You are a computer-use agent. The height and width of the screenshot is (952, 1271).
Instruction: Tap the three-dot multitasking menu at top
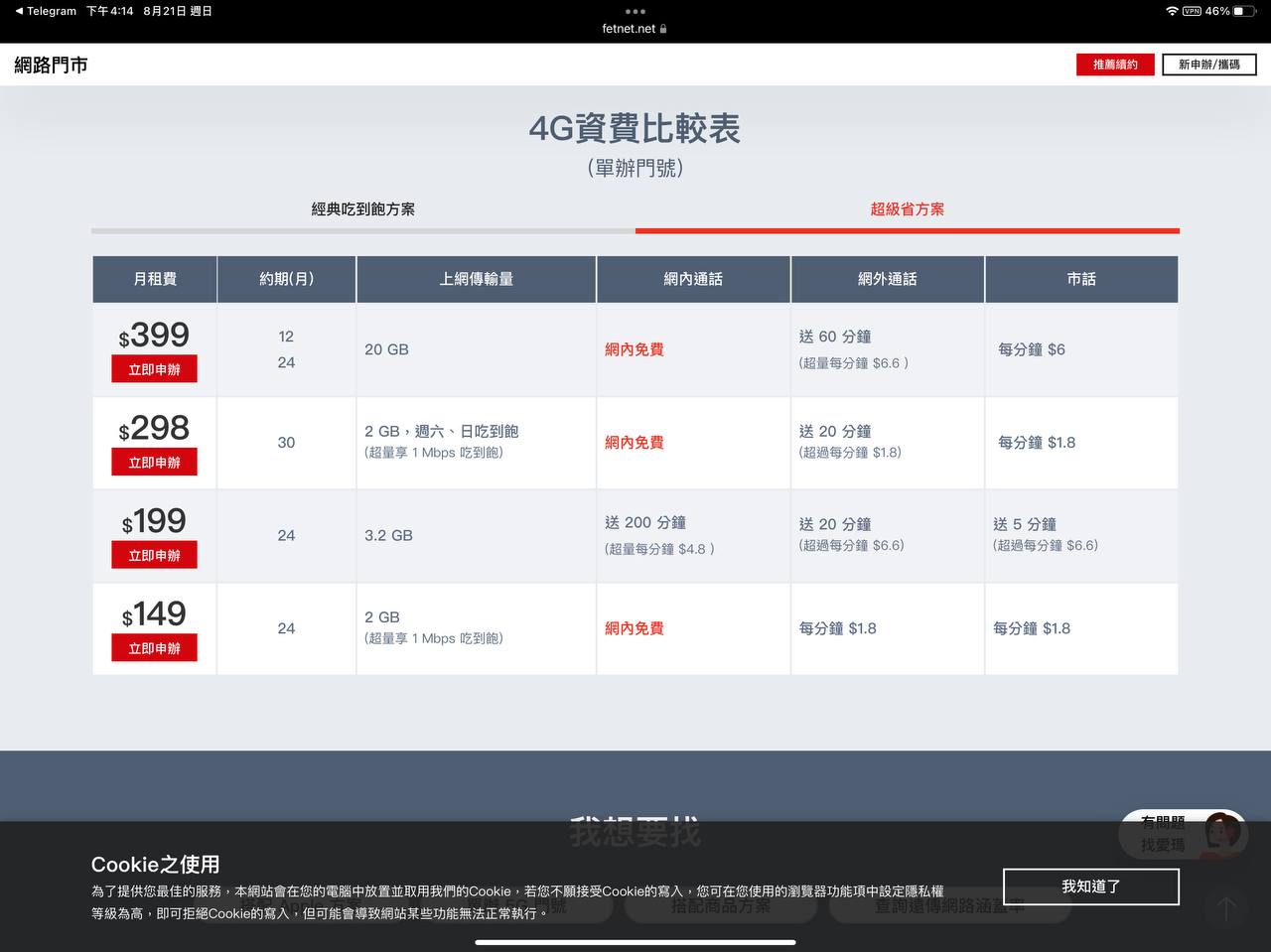(x=635, y=12)
